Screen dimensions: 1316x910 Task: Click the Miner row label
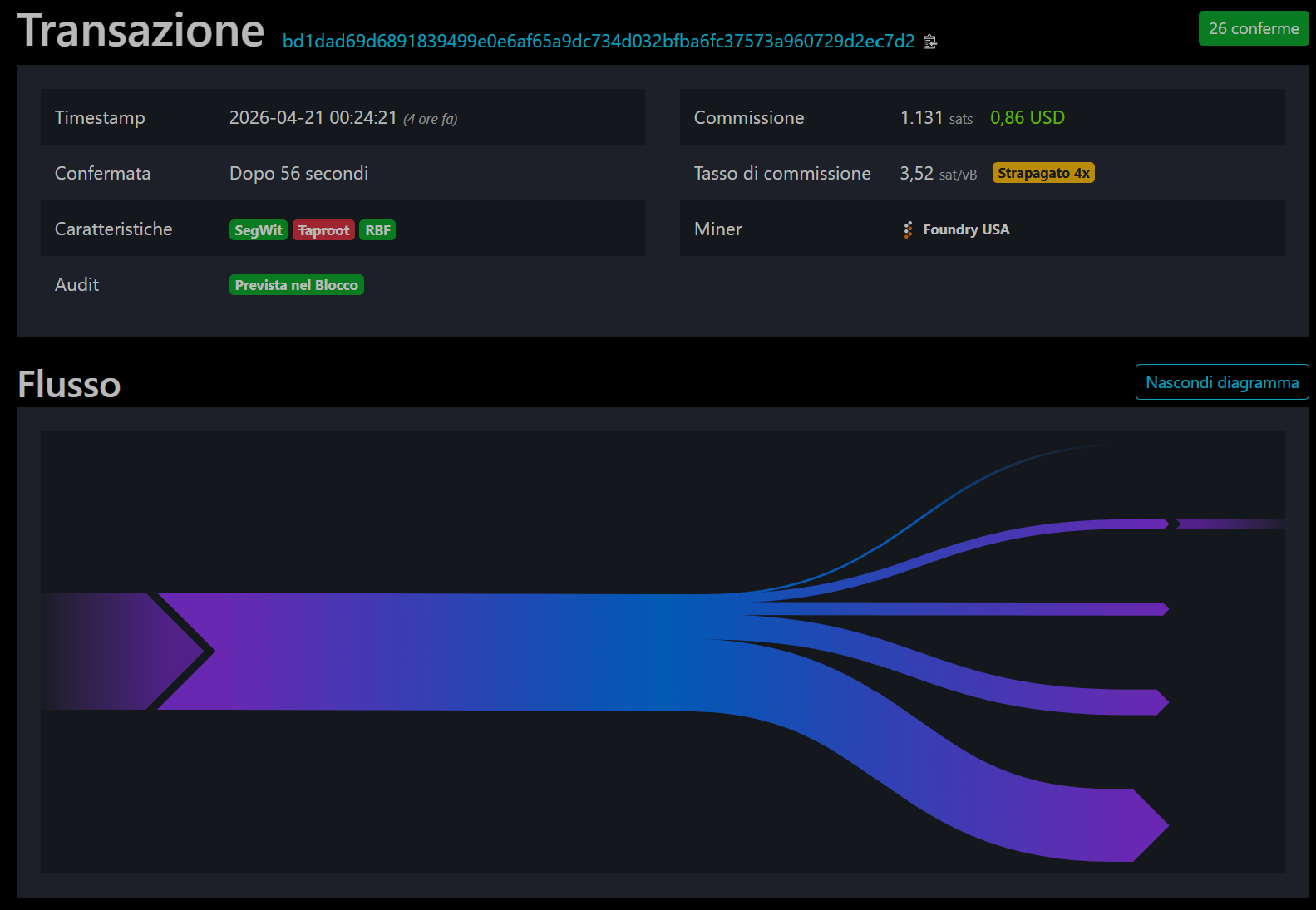(718, 229)
